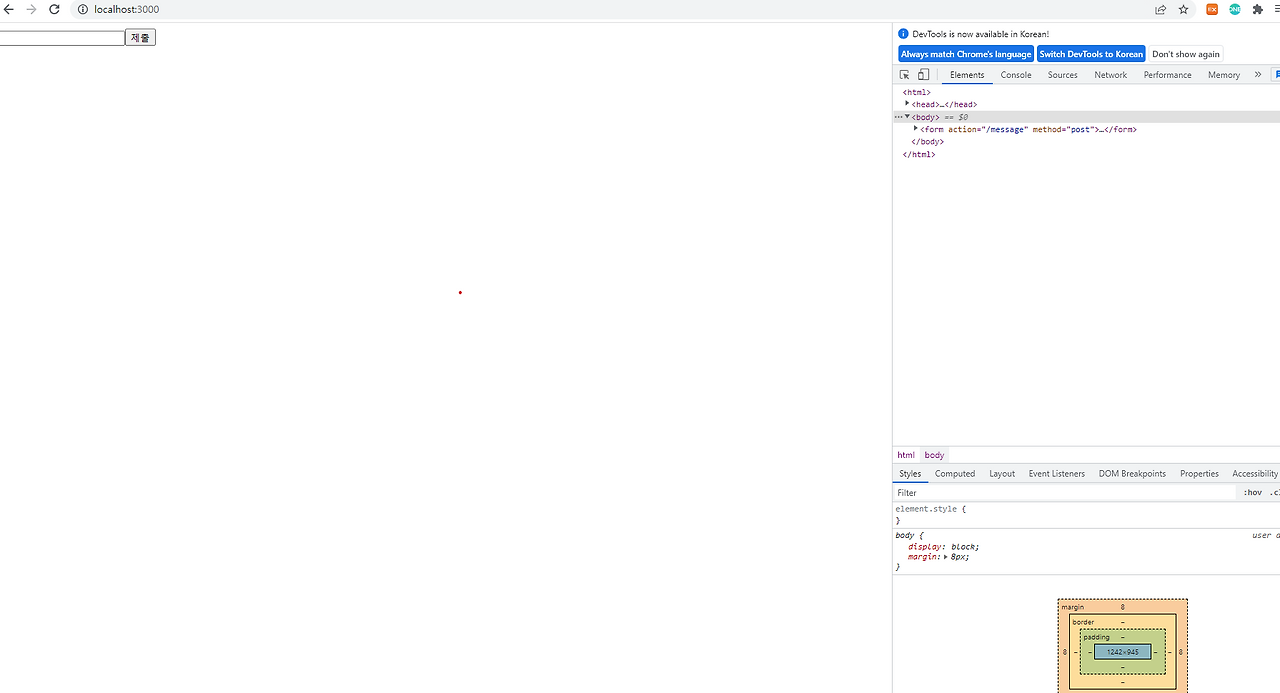Click the display: block declaration
The image size is (1280, 693).
pyautogui.click(x=944, y=547)
